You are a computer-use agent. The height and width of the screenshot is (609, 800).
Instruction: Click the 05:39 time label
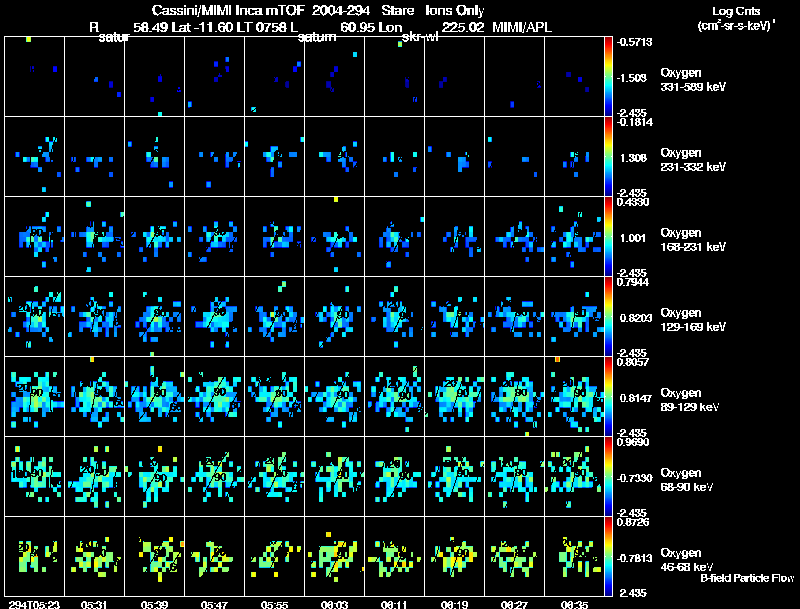[x=154, y=605]
